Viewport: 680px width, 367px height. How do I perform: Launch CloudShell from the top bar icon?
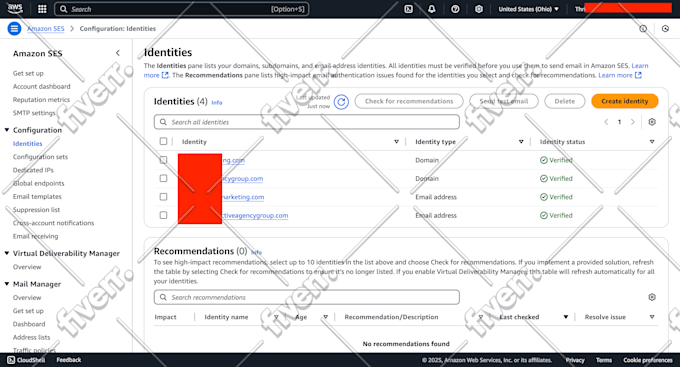409,9
